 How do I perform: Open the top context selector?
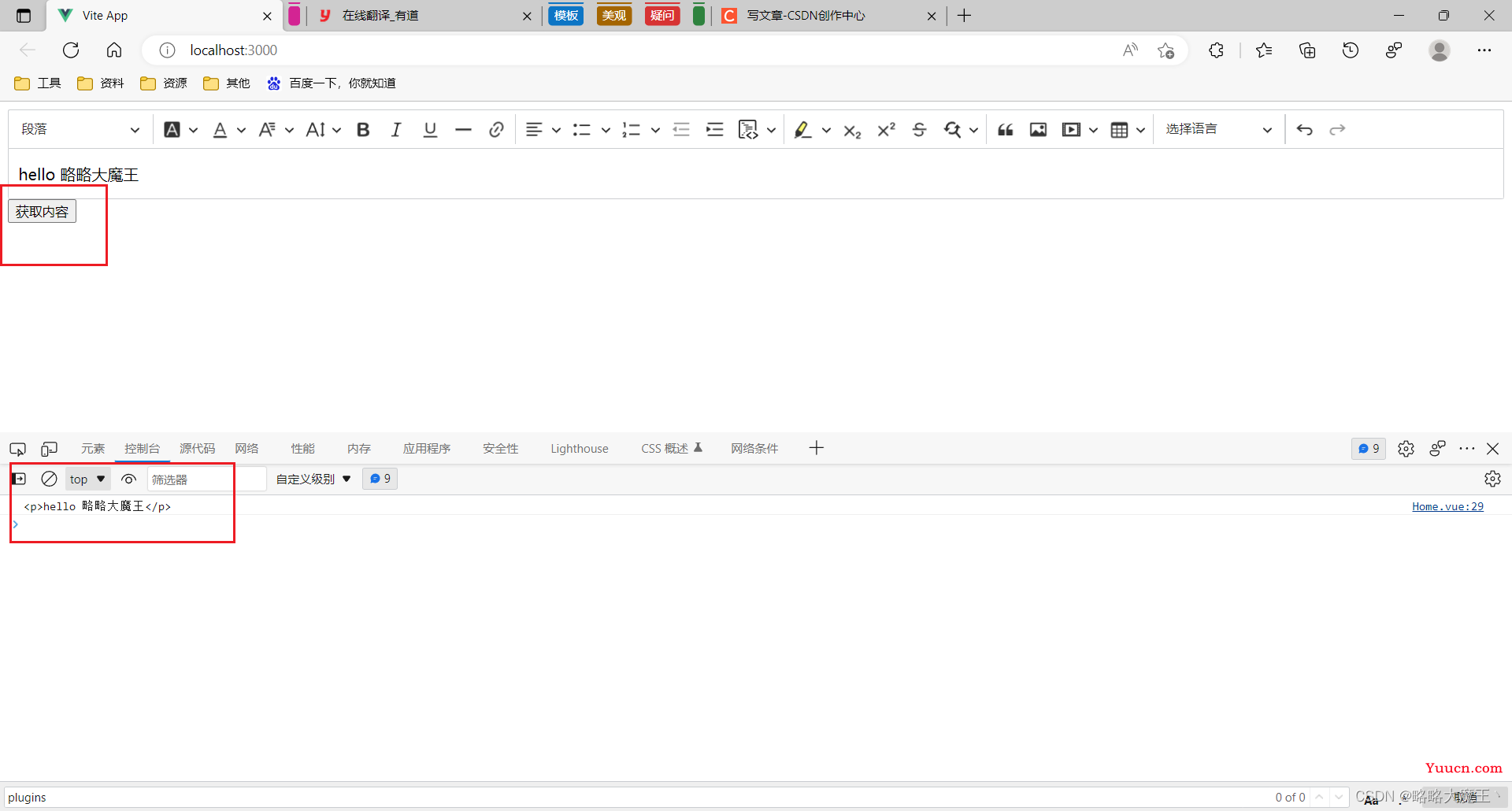coord(87,479)
